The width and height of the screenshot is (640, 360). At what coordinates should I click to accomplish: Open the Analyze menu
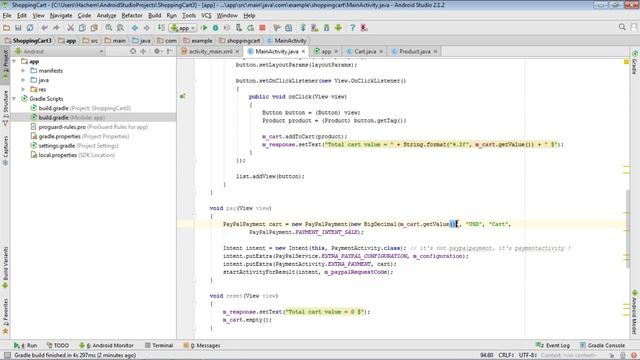[107, 16]
